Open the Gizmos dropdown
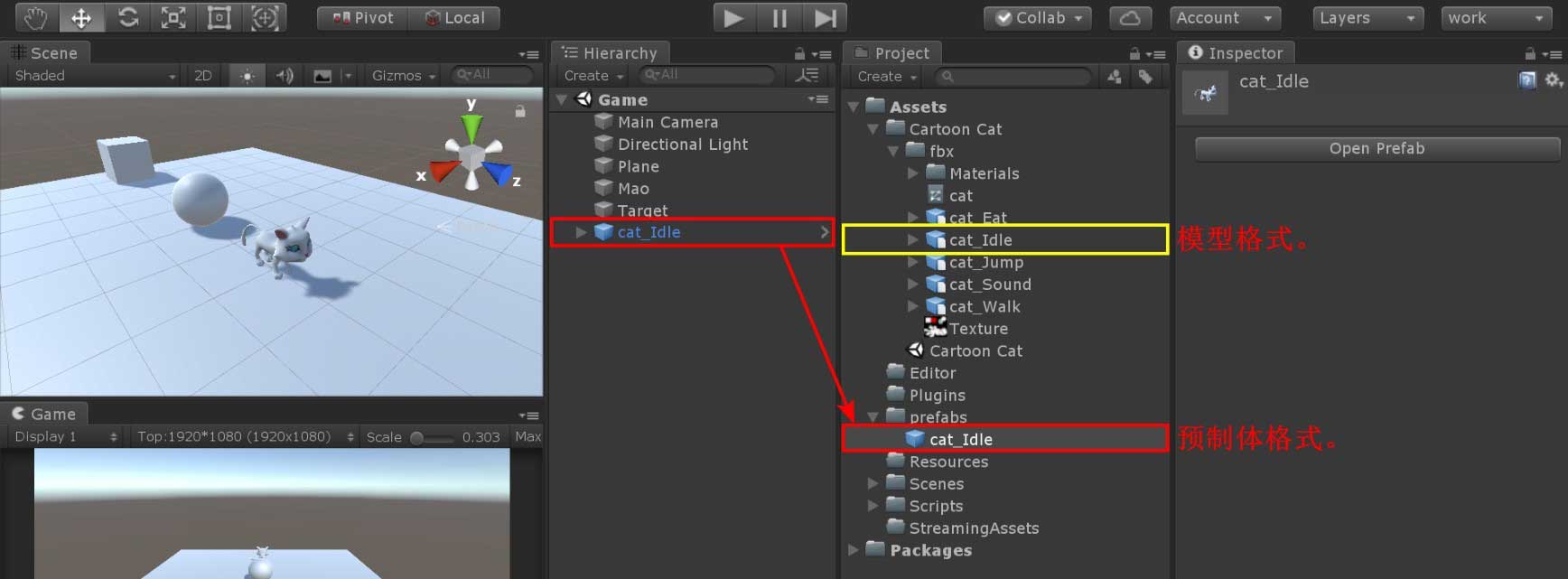Image resolution: width=1568 pixels, height=579 pixels. pyautogui.click(x=403, y=76)
